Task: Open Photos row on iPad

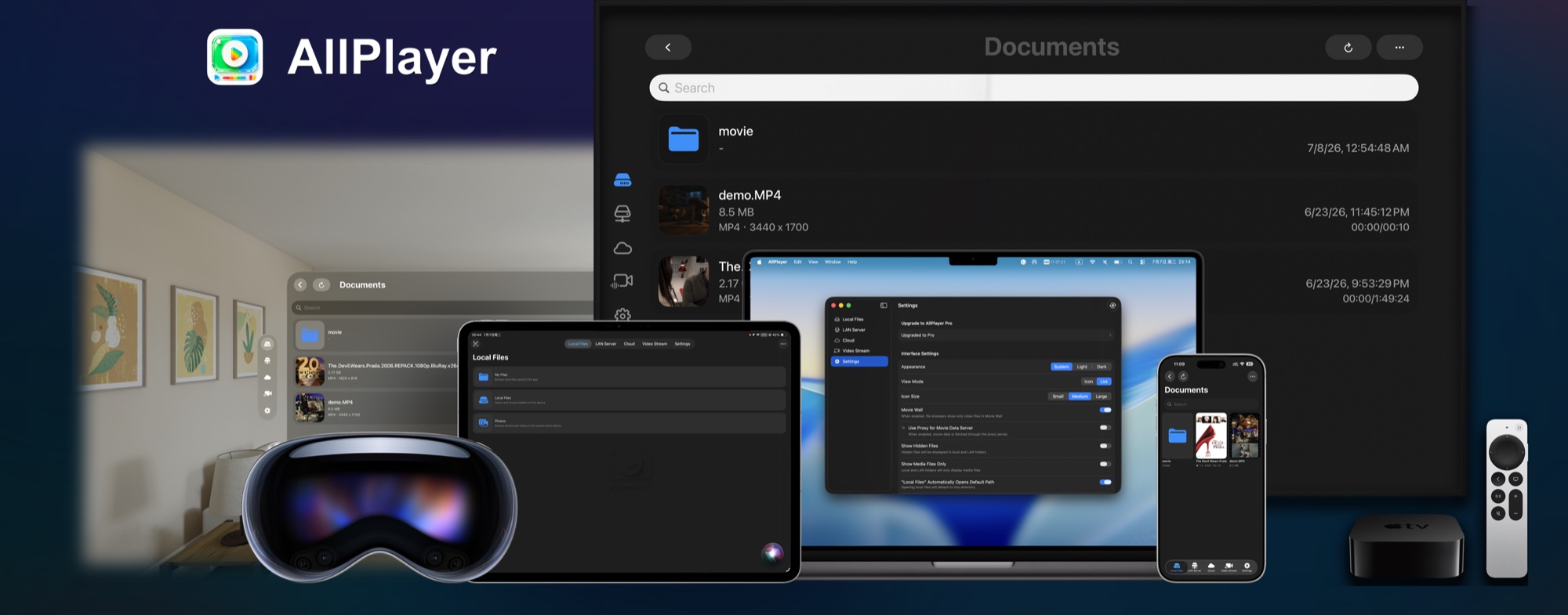Action: tap(629, 423)
